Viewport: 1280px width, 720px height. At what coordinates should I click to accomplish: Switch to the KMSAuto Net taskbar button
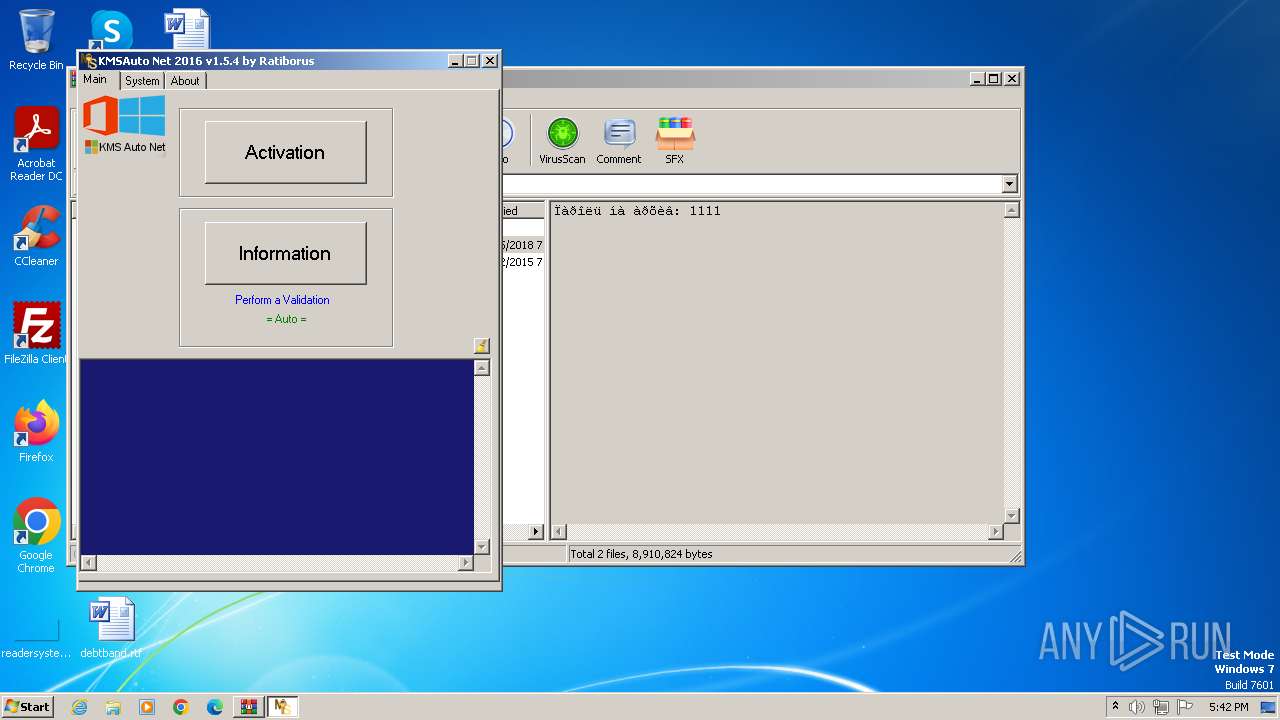tap(282, 707)
